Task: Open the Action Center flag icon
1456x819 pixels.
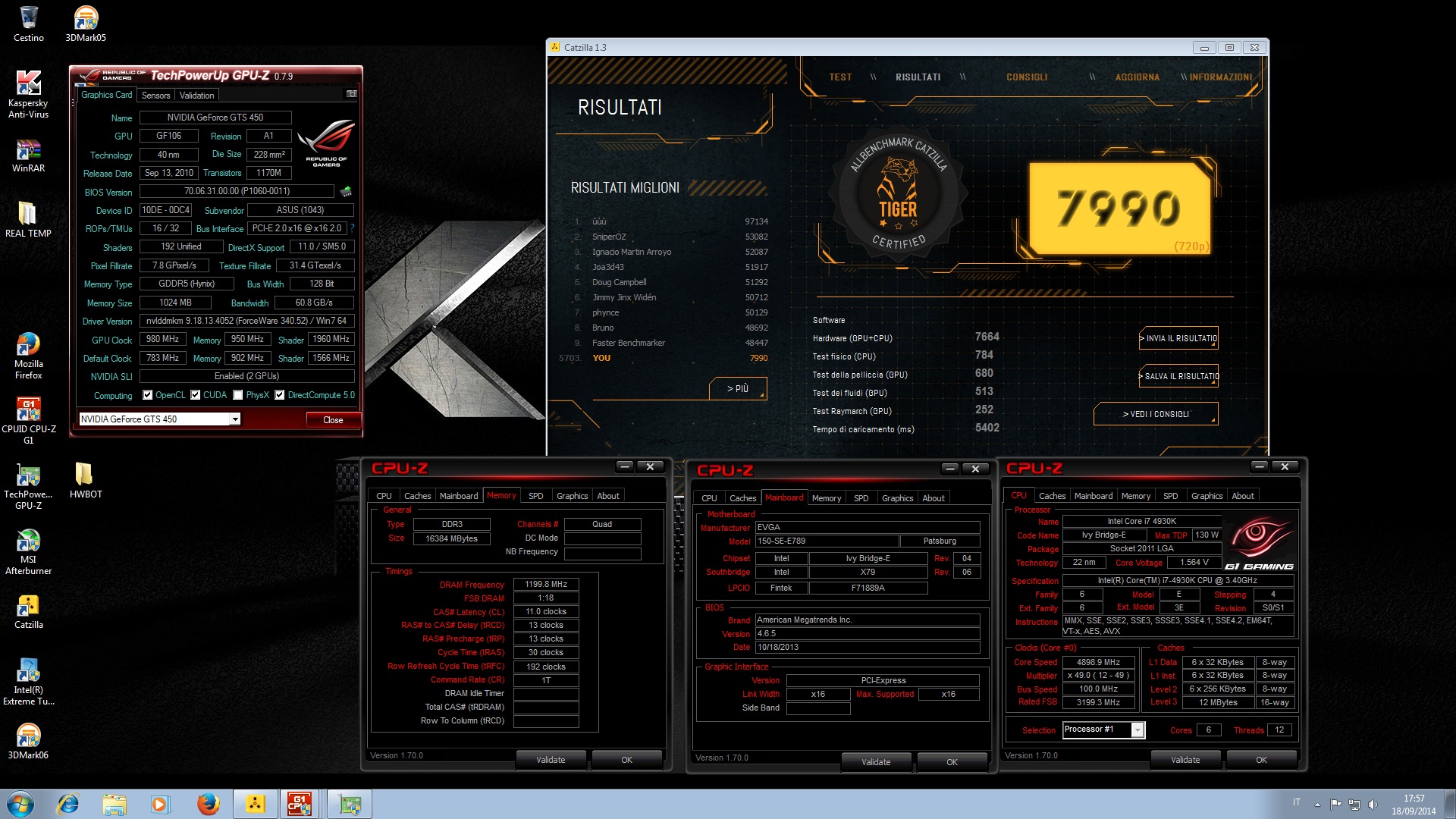Action: pyautogui.click(x=1335, y=805)
